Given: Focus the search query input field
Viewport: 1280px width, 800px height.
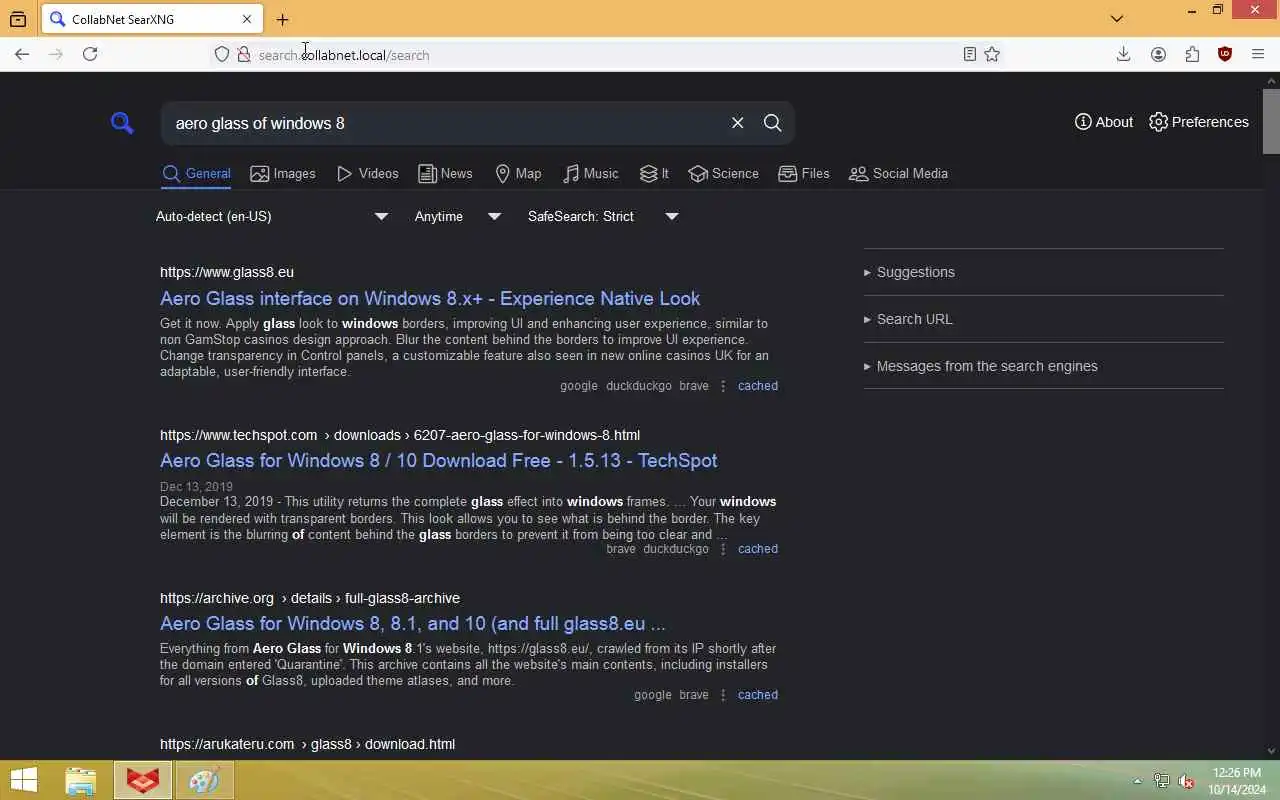Looking at the screenshot, I should pyautogui.click(x=445, y=123).
